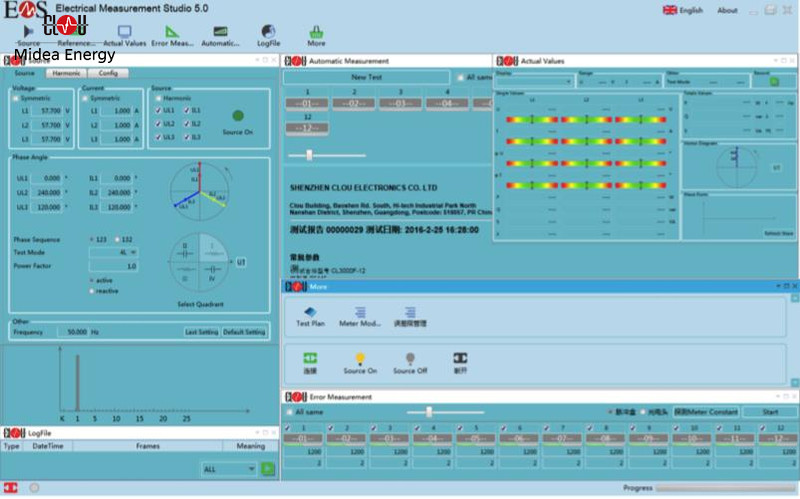Select quadrant IV in Select Quadrant circle

(212, 274)
